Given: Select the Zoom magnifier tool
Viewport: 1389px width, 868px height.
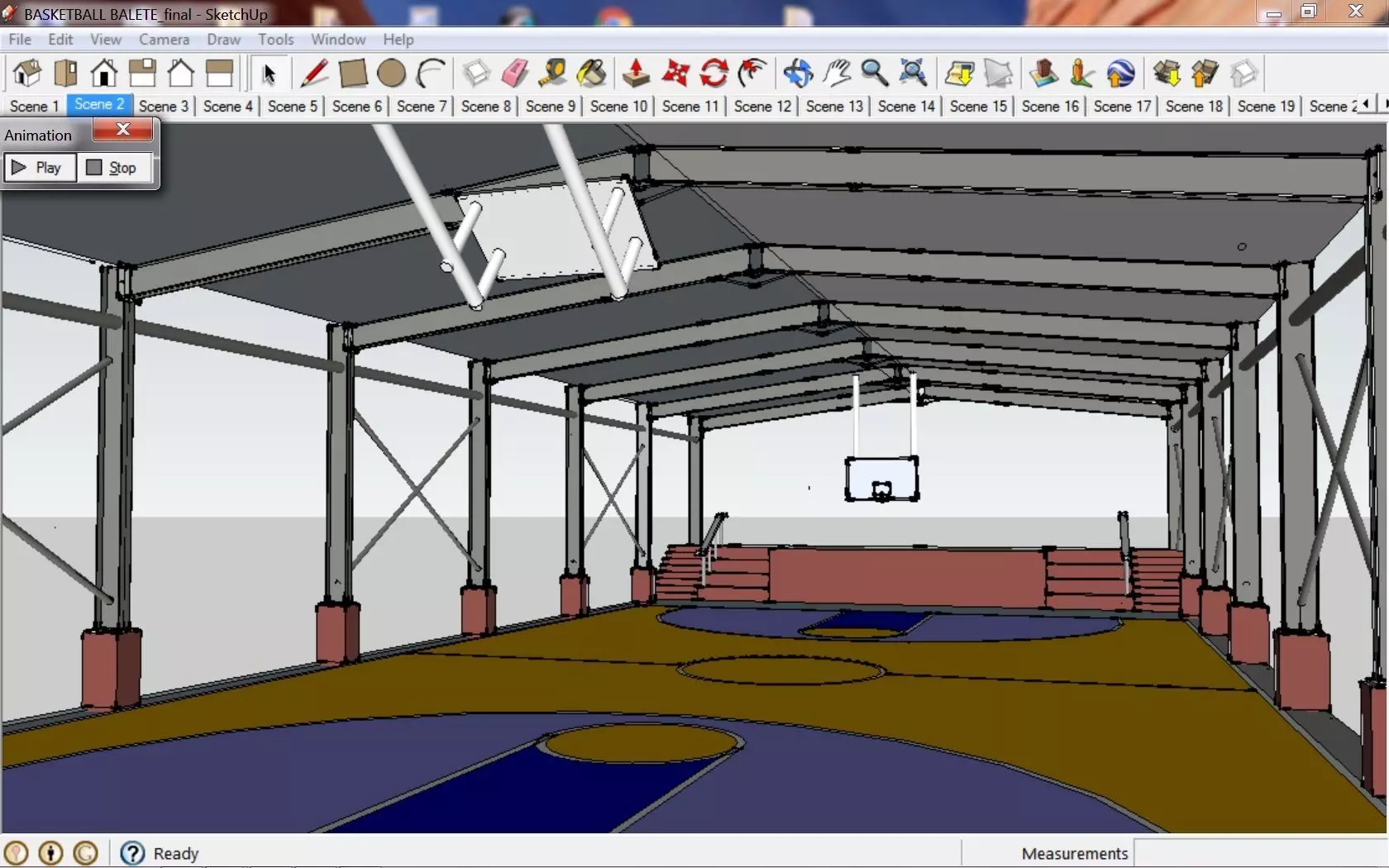Looking at the screenshot, I should [x=875, y=74].
